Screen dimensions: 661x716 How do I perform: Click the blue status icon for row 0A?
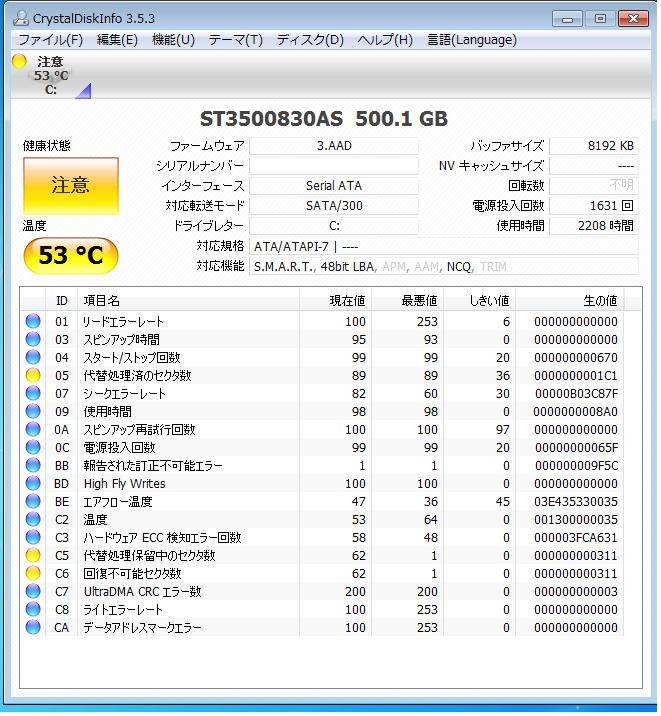click(x=33, y=429)
